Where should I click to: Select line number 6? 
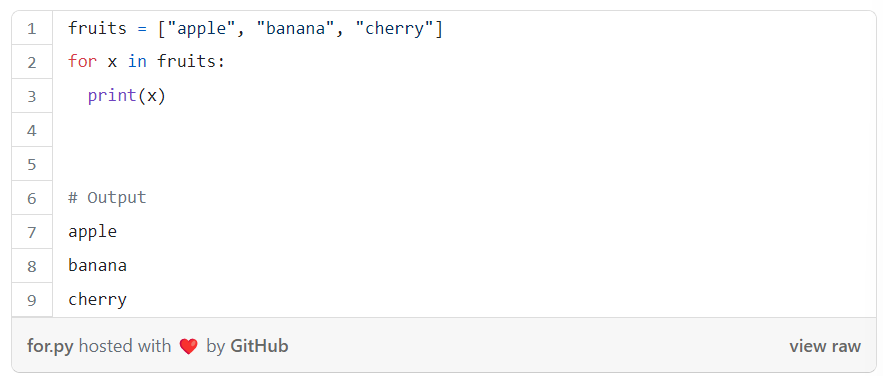pos(32,198)
